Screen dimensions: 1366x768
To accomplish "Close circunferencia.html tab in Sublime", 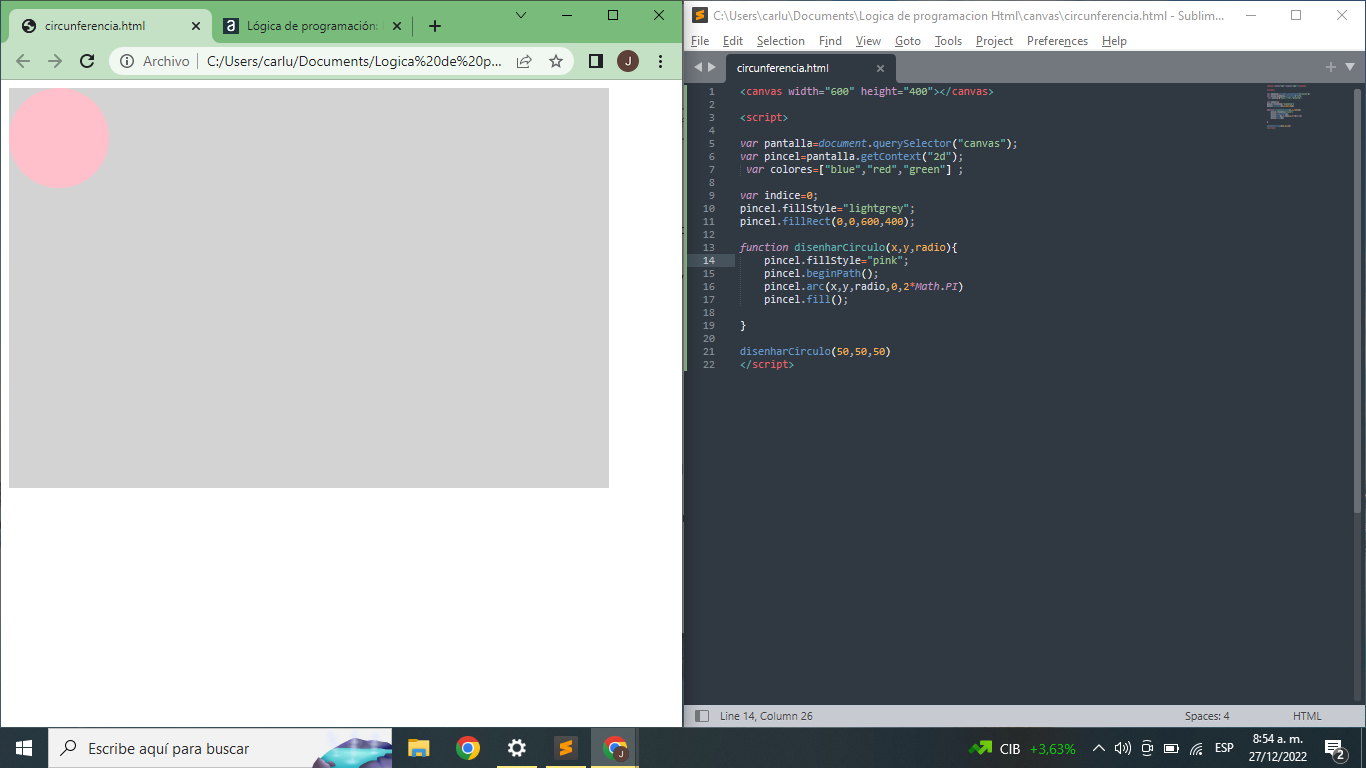I will point(880,68).
